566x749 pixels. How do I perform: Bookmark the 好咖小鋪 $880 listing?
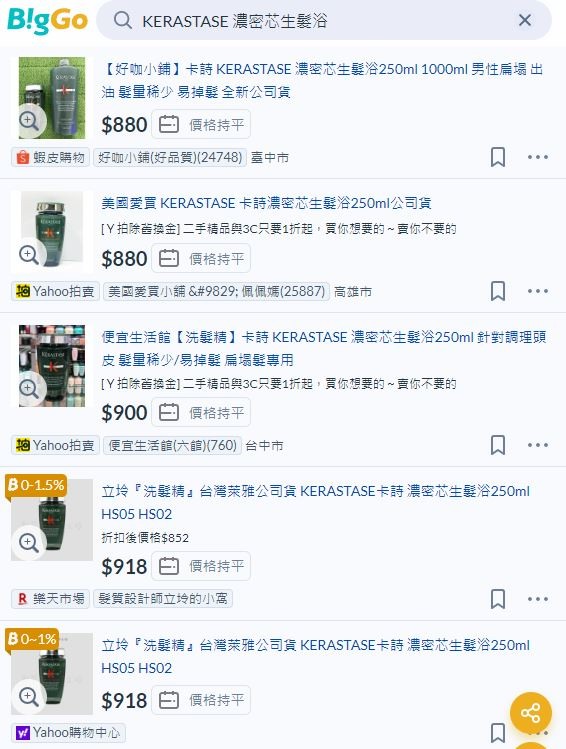pos(498,157)
